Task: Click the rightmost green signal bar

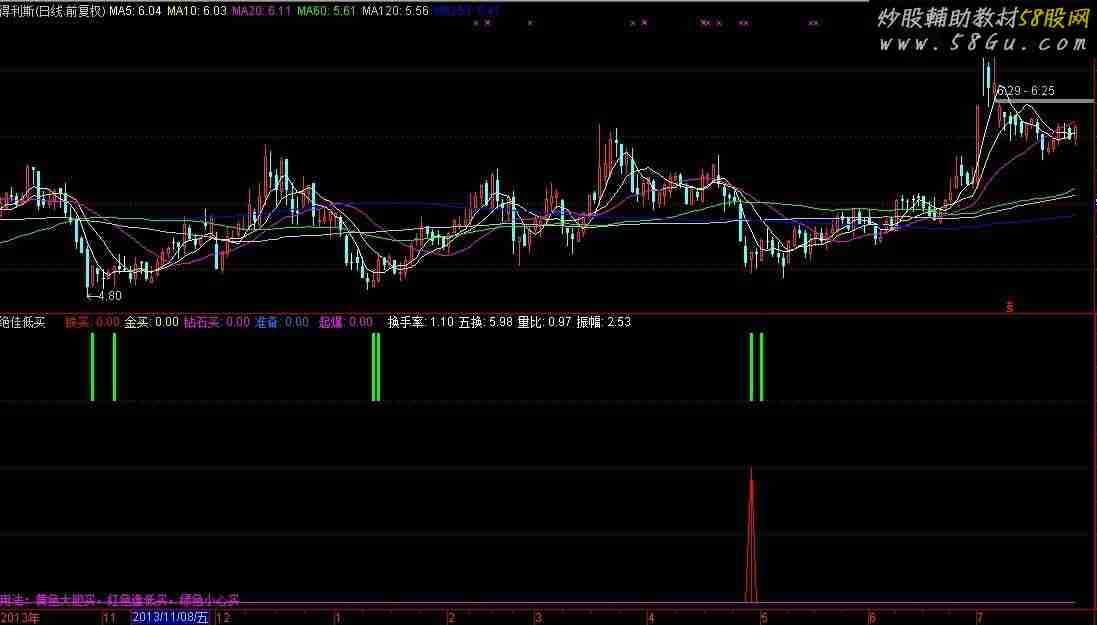Action: tap(762, 367)
